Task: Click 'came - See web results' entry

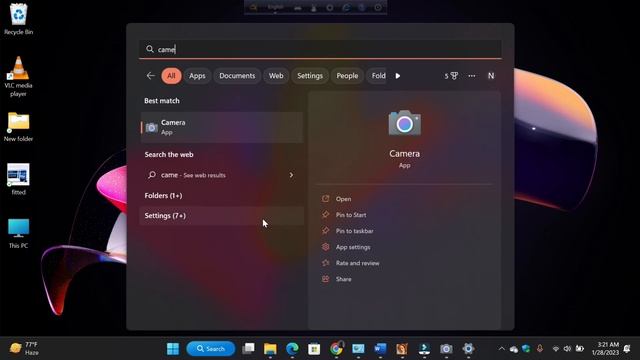Action: coord(222,175)
